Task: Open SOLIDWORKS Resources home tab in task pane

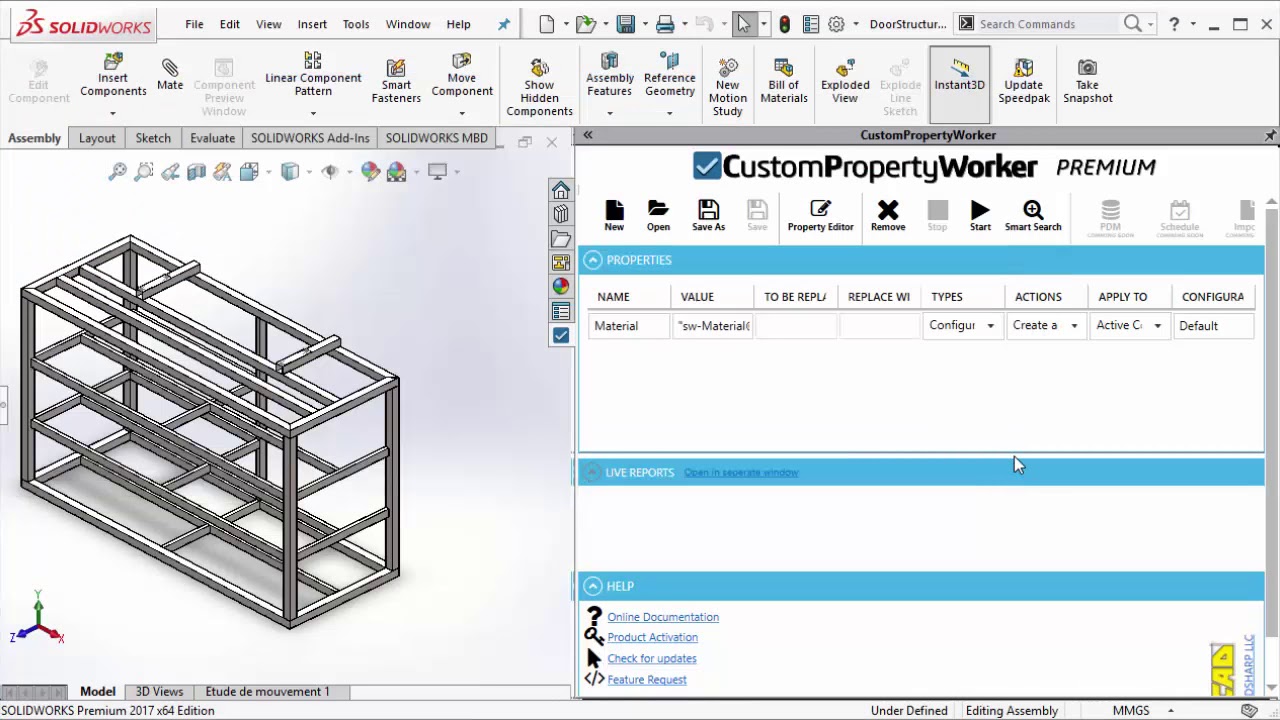Action: pos(561,190)
